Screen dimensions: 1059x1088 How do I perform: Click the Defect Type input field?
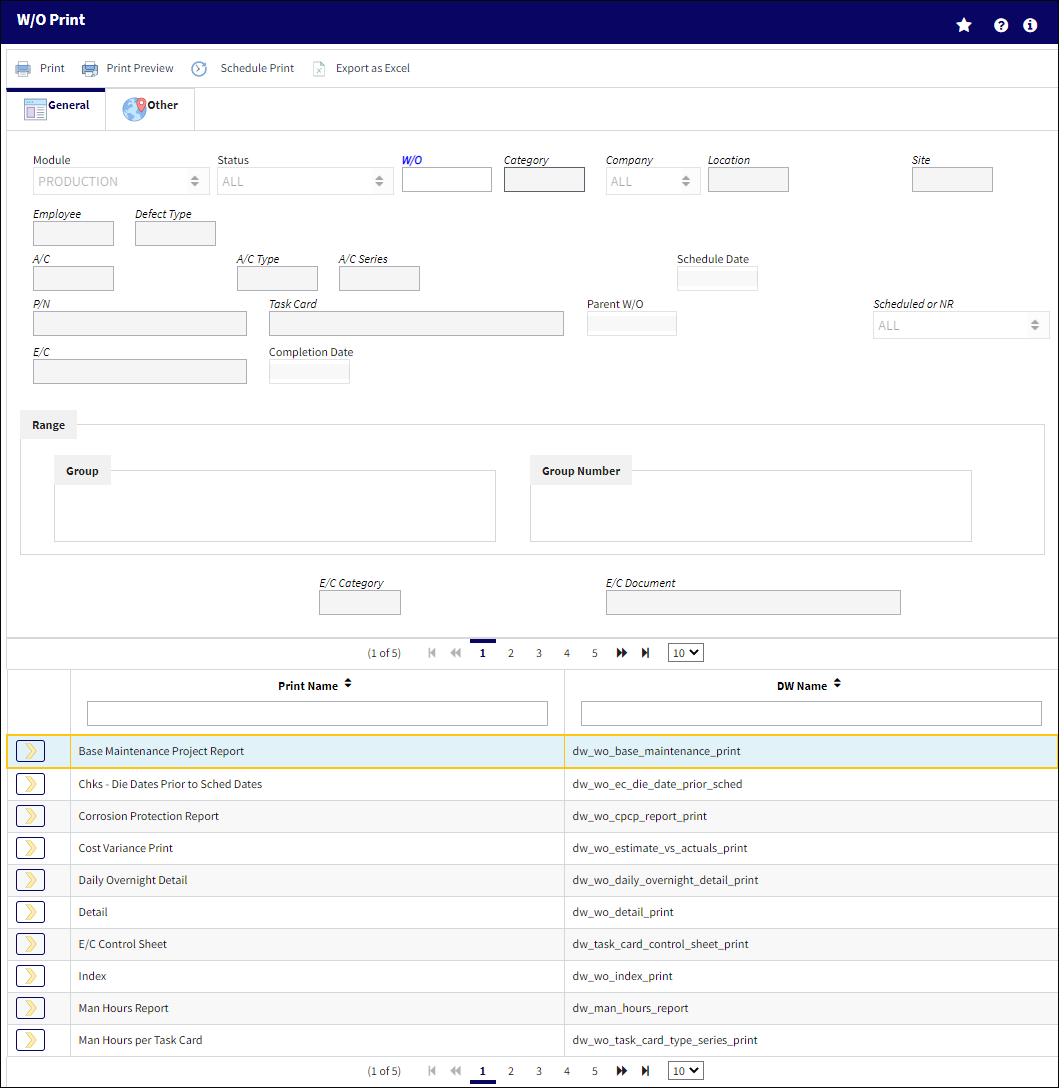pyautogui.click(x=175, y=233)
